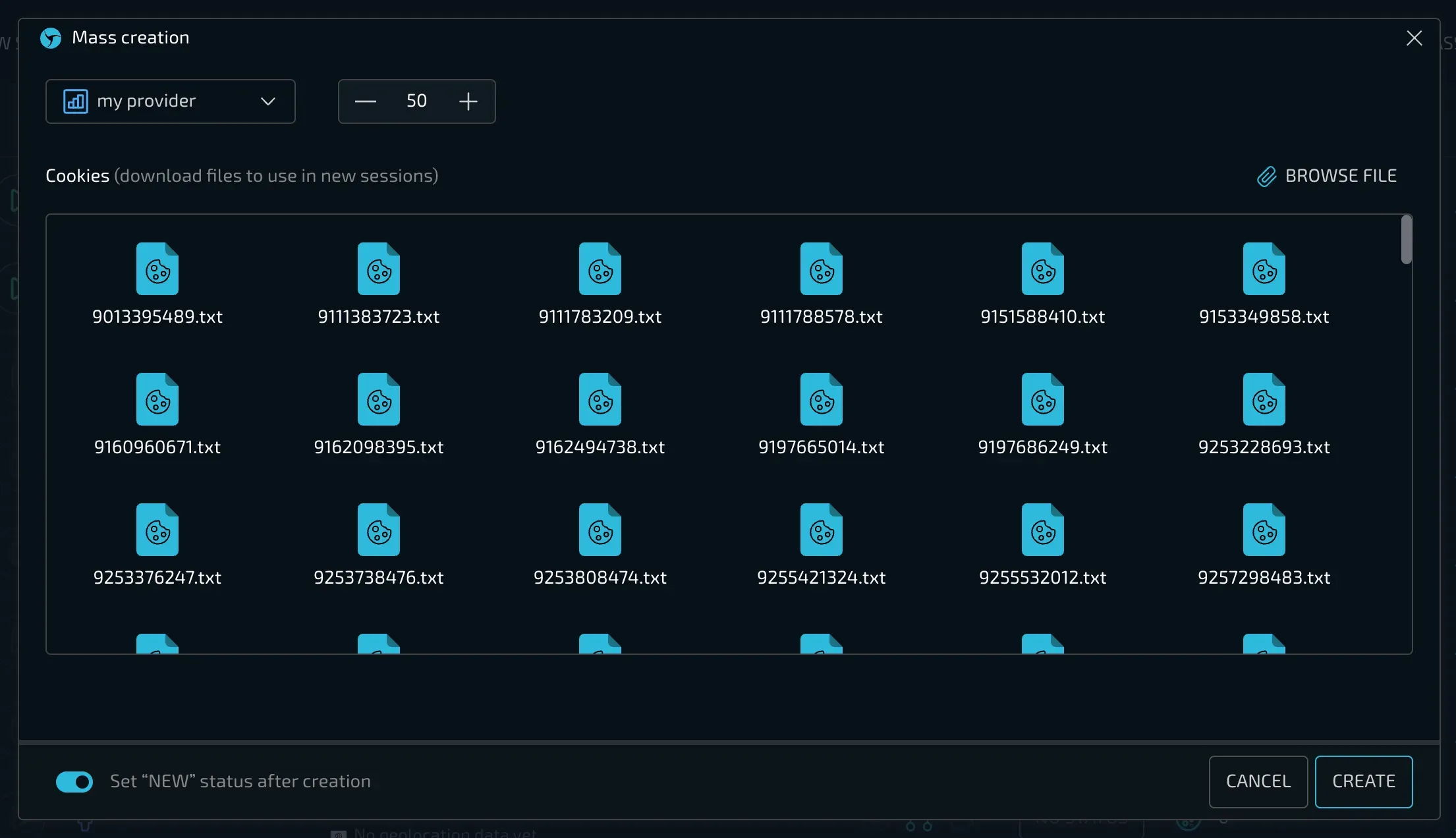This screenshot has width=1456, height=838.
Task: Increase session count with plus button
Action: coord(468,101)
